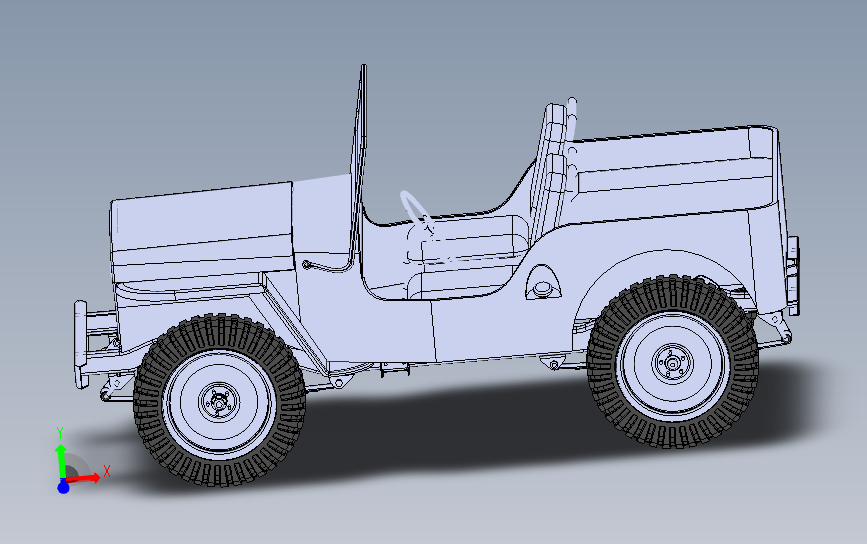867x544 pixels.
Task: Click the red X axis arrow of the triad
Action: coord(86,478)
